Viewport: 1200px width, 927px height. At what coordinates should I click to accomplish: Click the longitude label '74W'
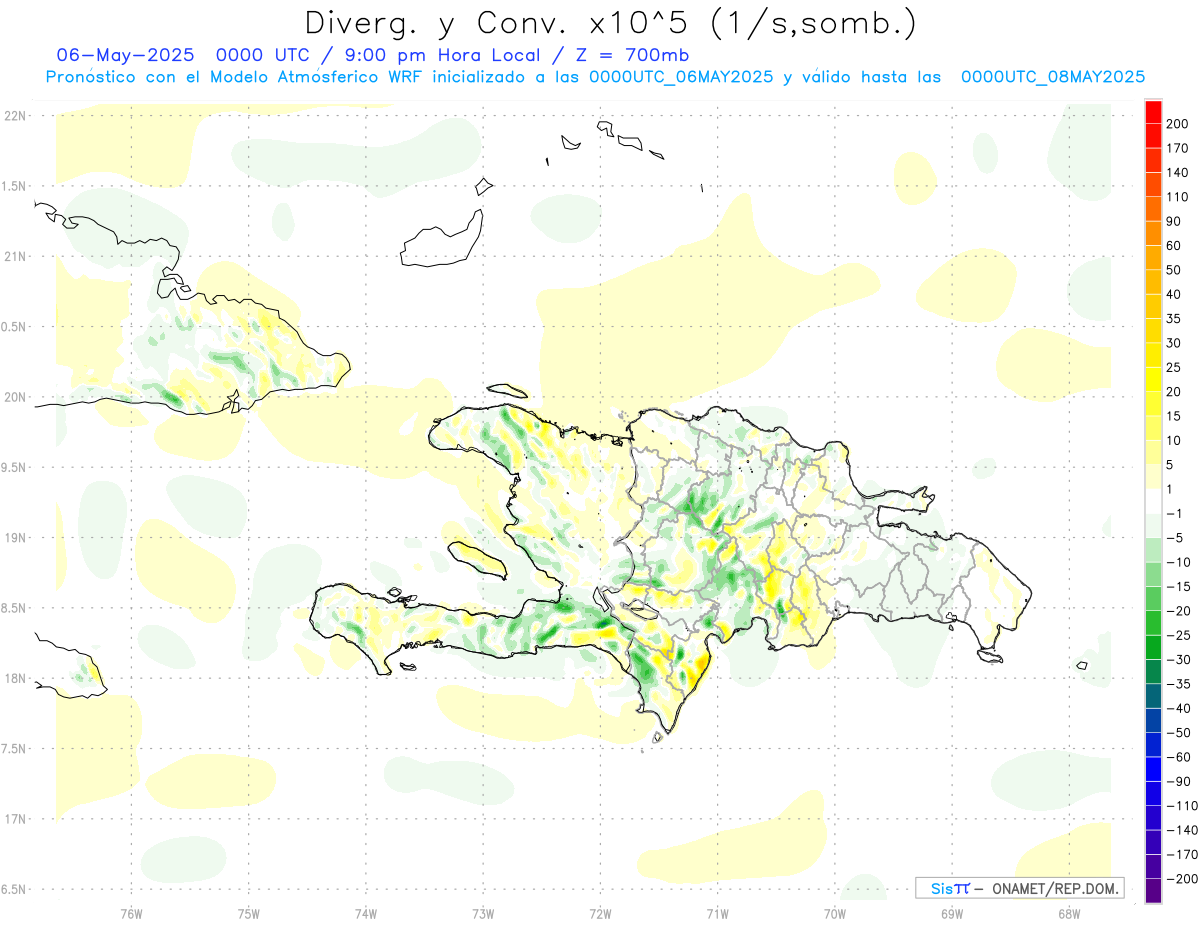[366, 914]
